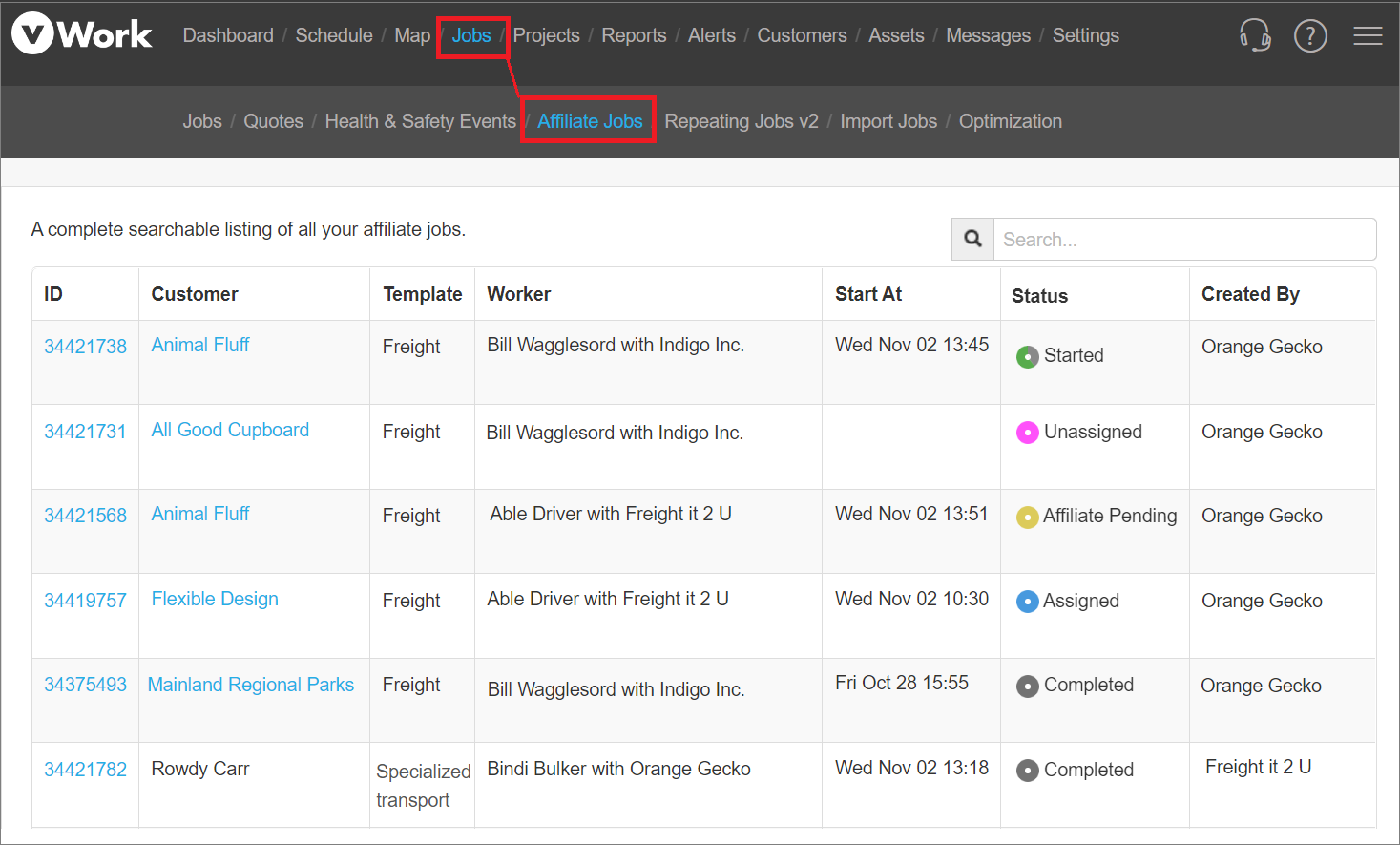This screenshot has height=846, width=1400.
Task: Open the Affiliate Jobs tab
Action: tap(588, 121)
